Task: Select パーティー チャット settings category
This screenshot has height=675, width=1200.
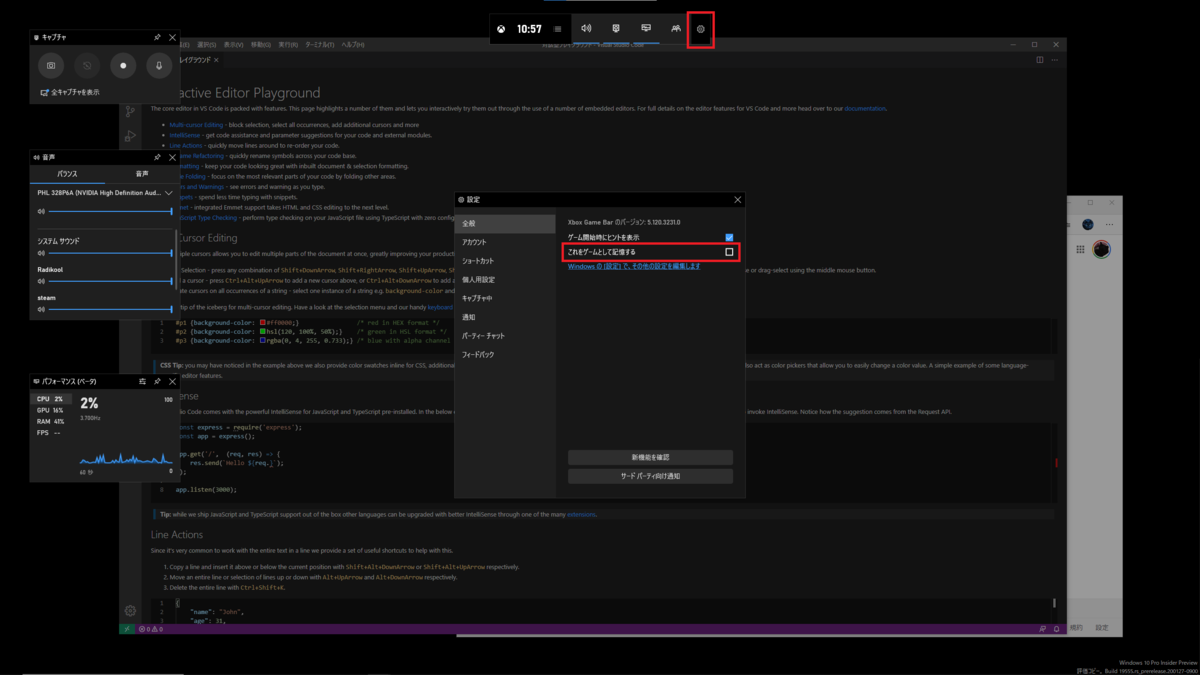Action: click(x=505, y=336)
